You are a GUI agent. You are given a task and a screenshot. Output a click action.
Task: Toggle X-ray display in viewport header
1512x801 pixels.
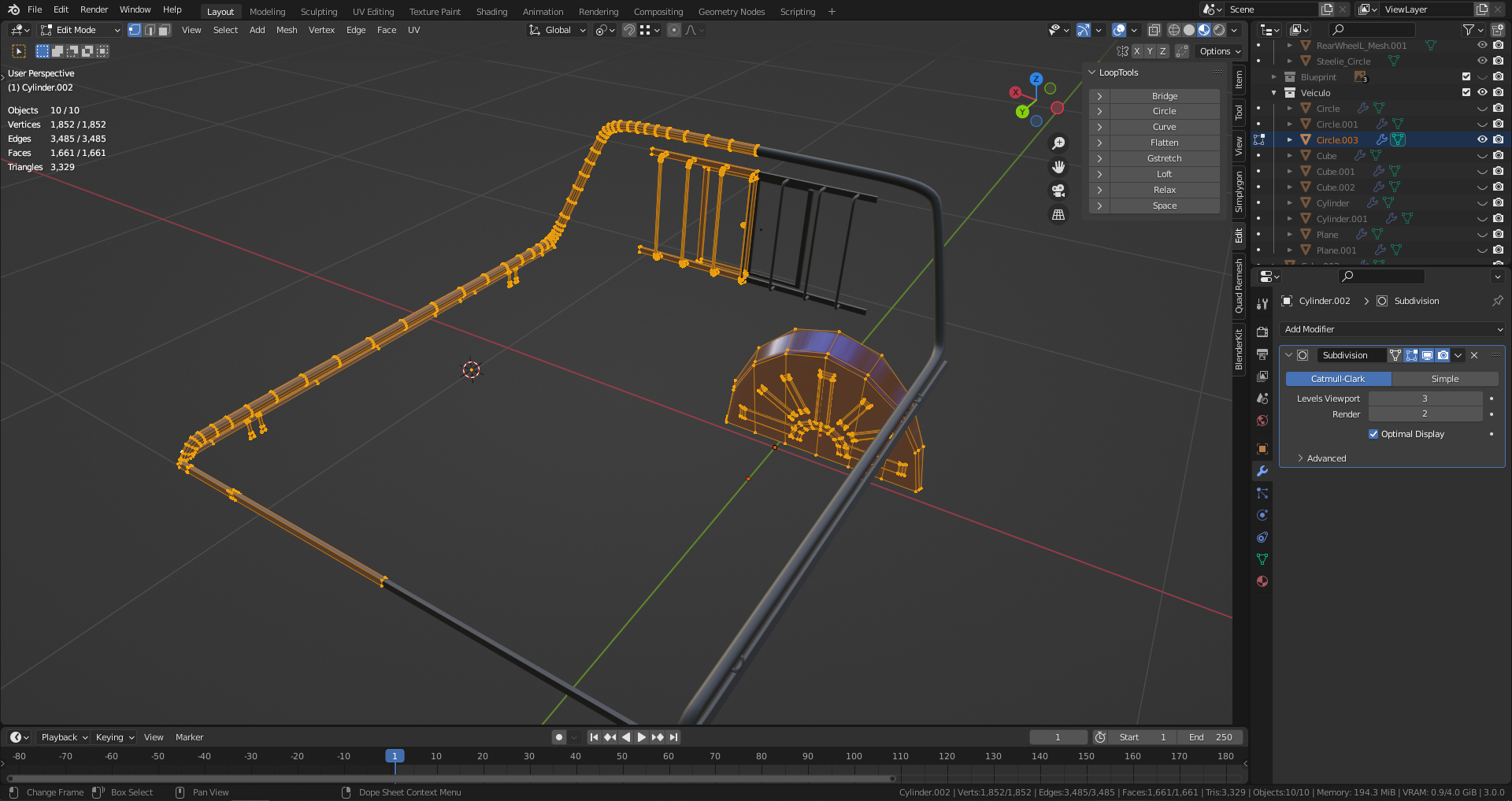click(1154, 30)
